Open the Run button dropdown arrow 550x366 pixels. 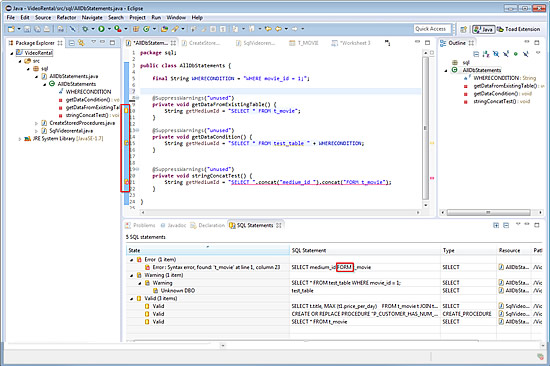tap(109, 29)
